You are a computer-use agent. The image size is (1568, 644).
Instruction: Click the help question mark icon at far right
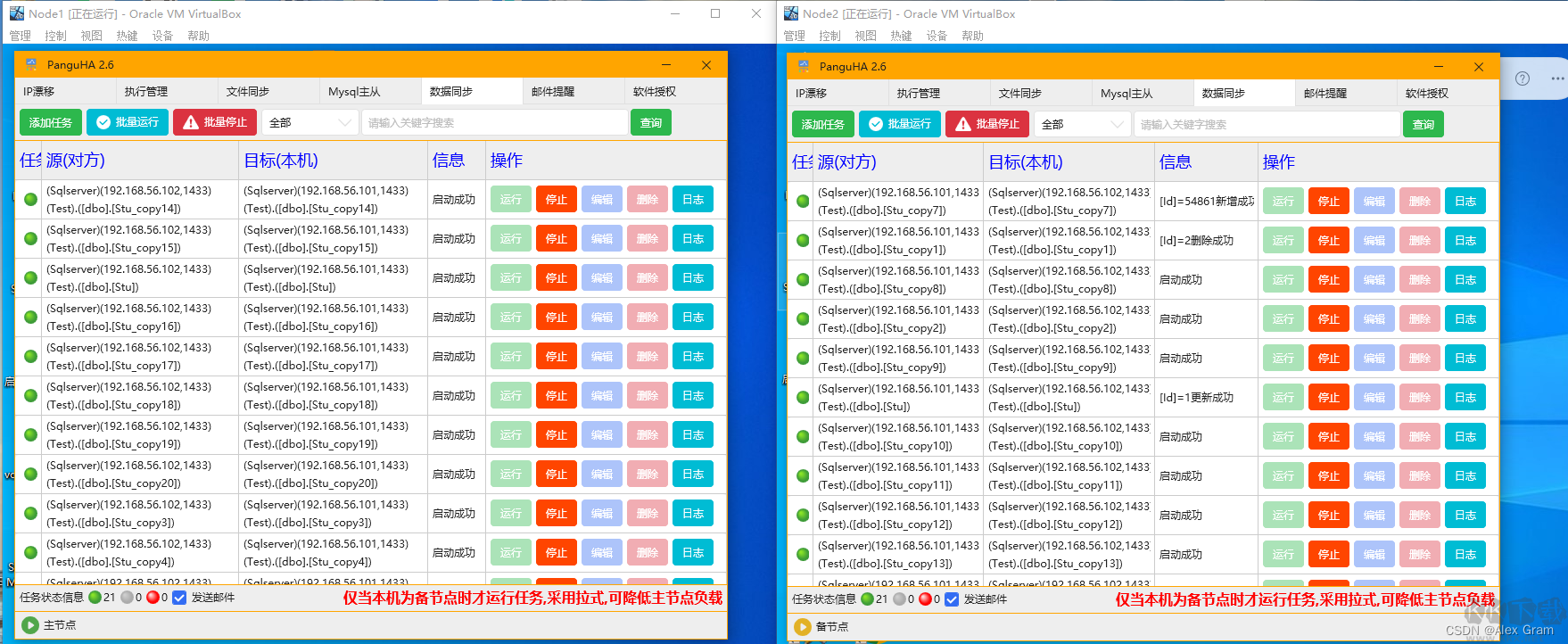(1523, 78)
